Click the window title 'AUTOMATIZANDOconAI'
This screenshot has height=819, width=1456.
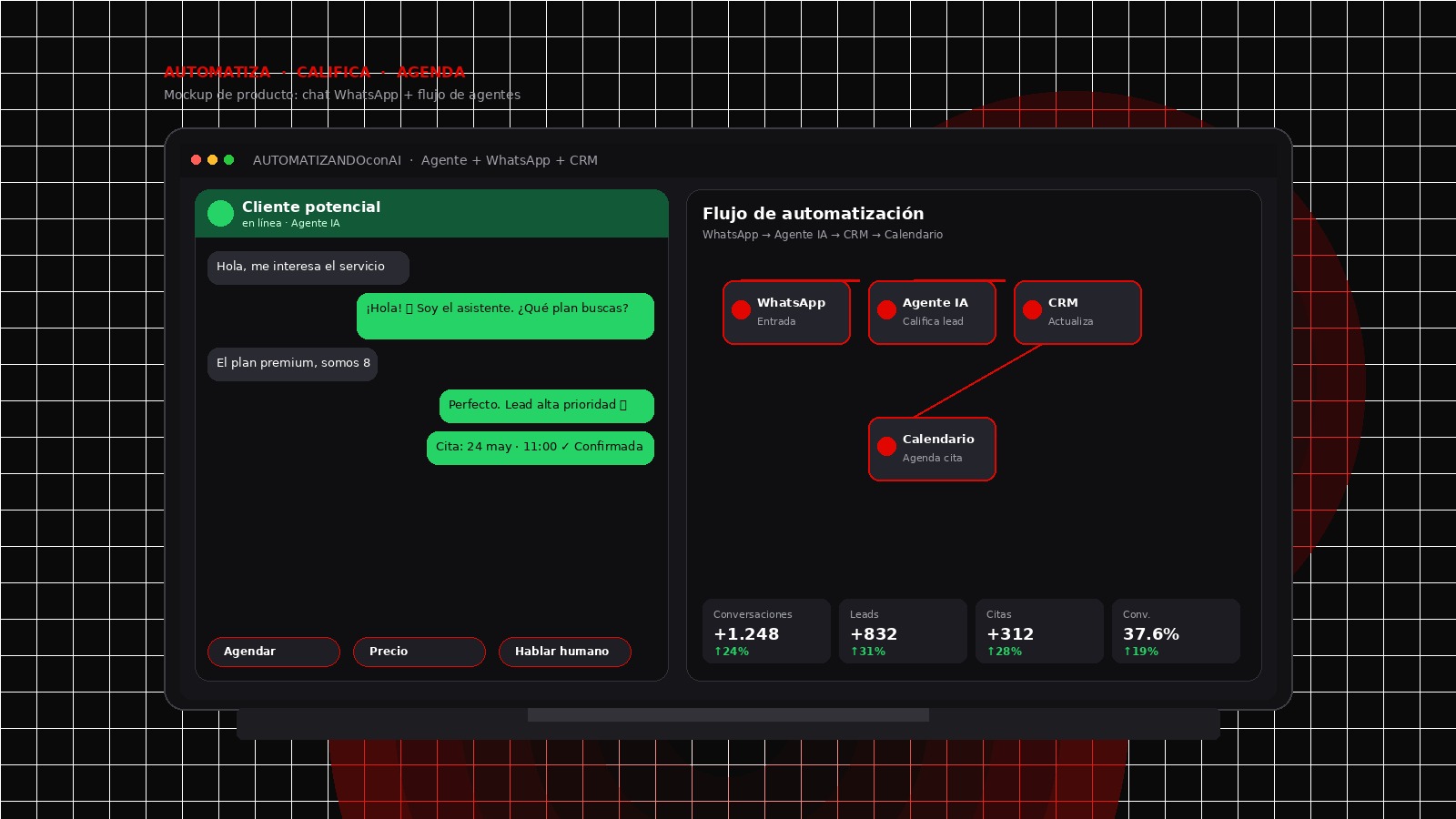tap(327, 160)
